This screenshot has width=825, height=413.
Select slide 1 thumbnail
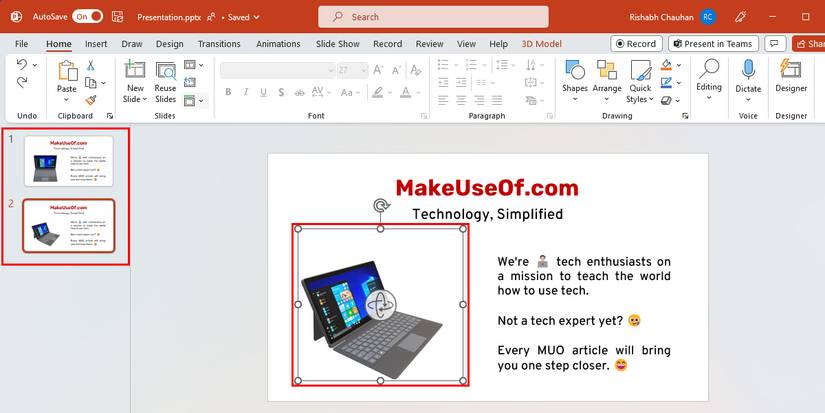pyautogui.click(x=68, y=160)
